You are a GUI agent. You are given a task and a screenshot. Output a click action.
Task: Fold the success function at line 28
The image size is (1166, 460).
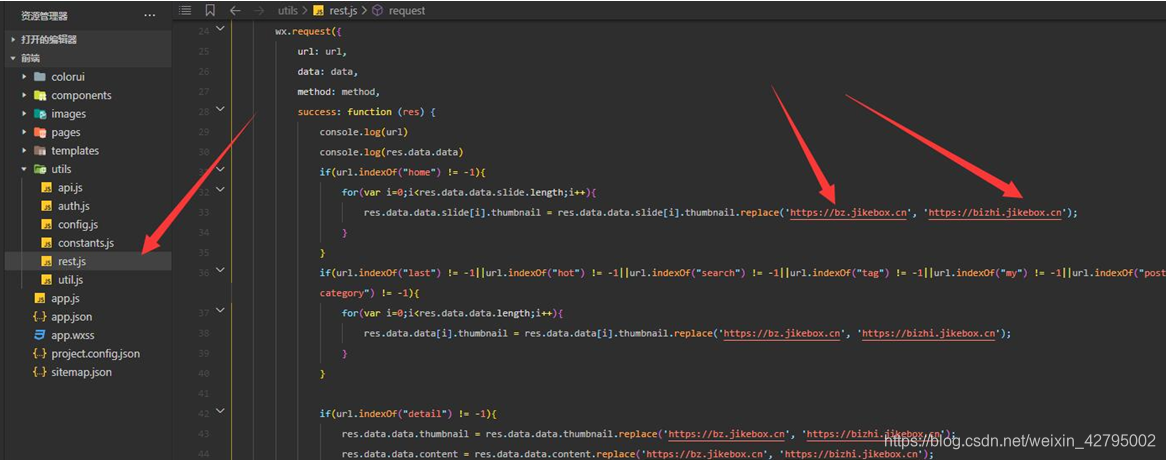tap(219, 109)
